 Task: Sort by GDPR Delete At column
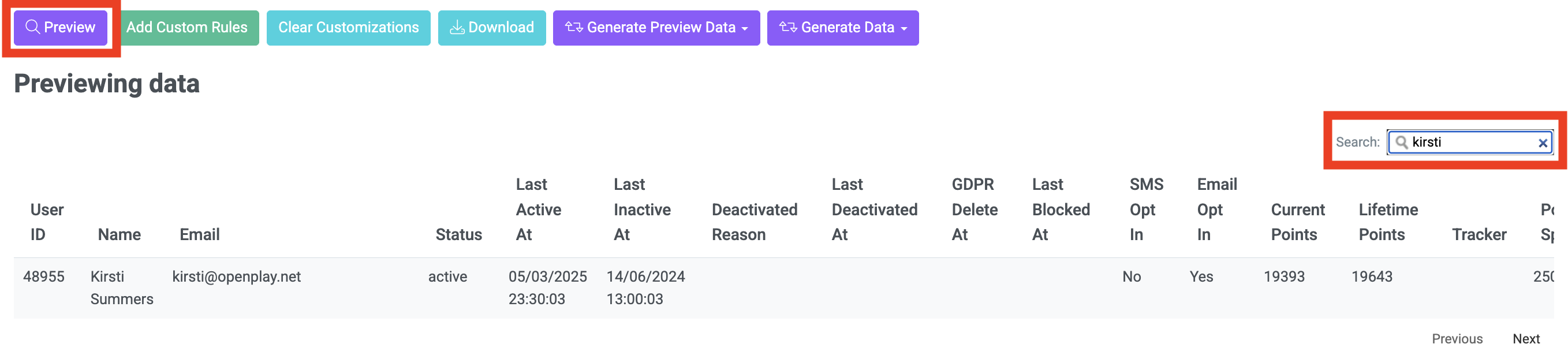click(x=975, y=209)
